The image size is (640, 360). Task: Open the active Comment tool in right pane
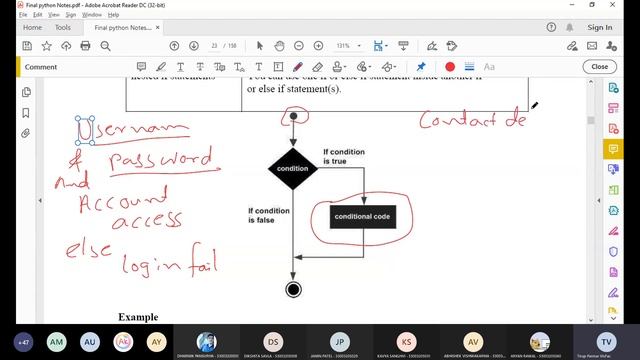613,149
